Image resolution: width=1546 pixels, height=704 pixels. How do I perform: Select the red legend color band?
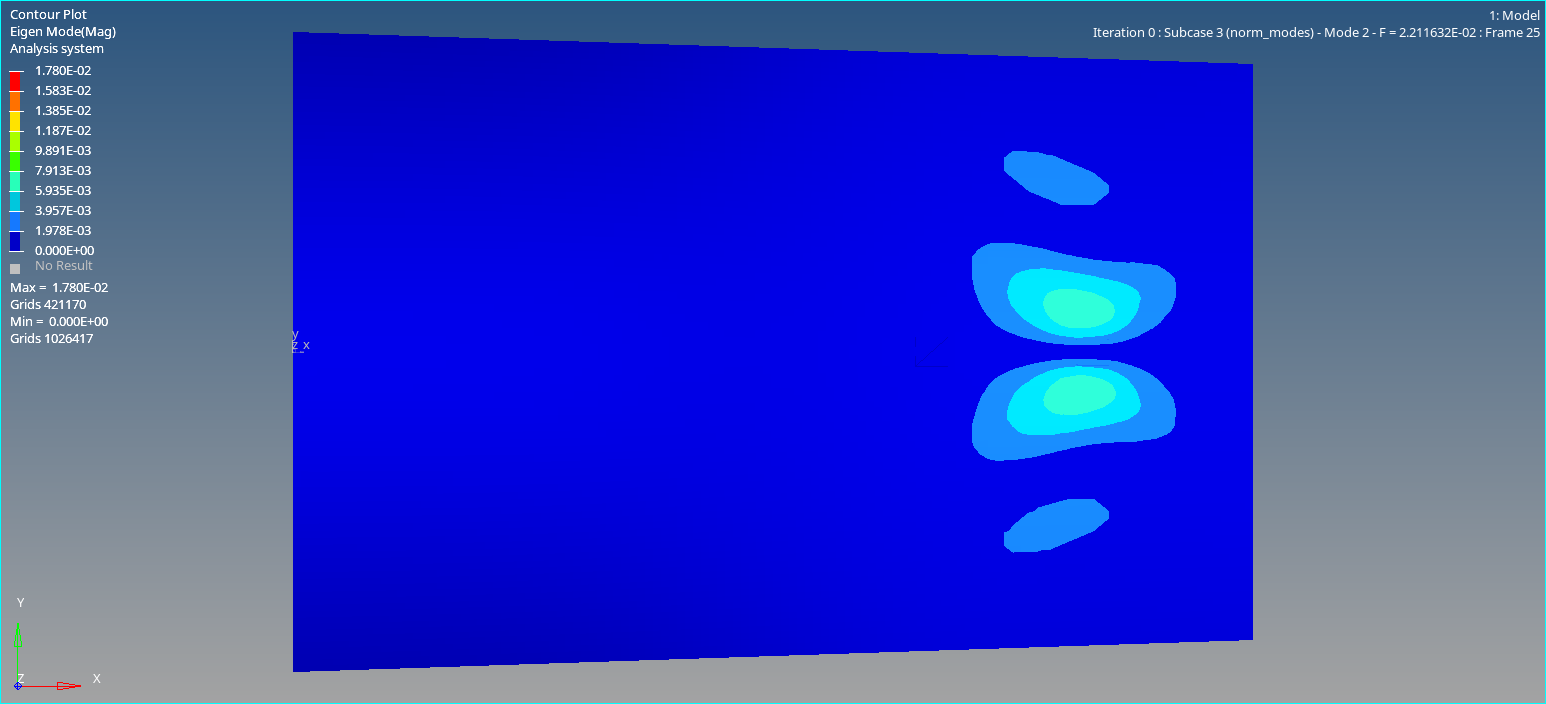coord(15,80)
